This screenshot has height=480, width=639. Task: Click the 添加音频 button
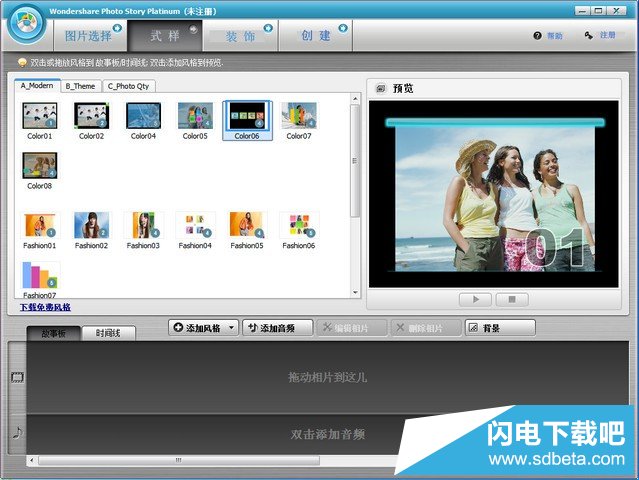[x=278, y=328]
